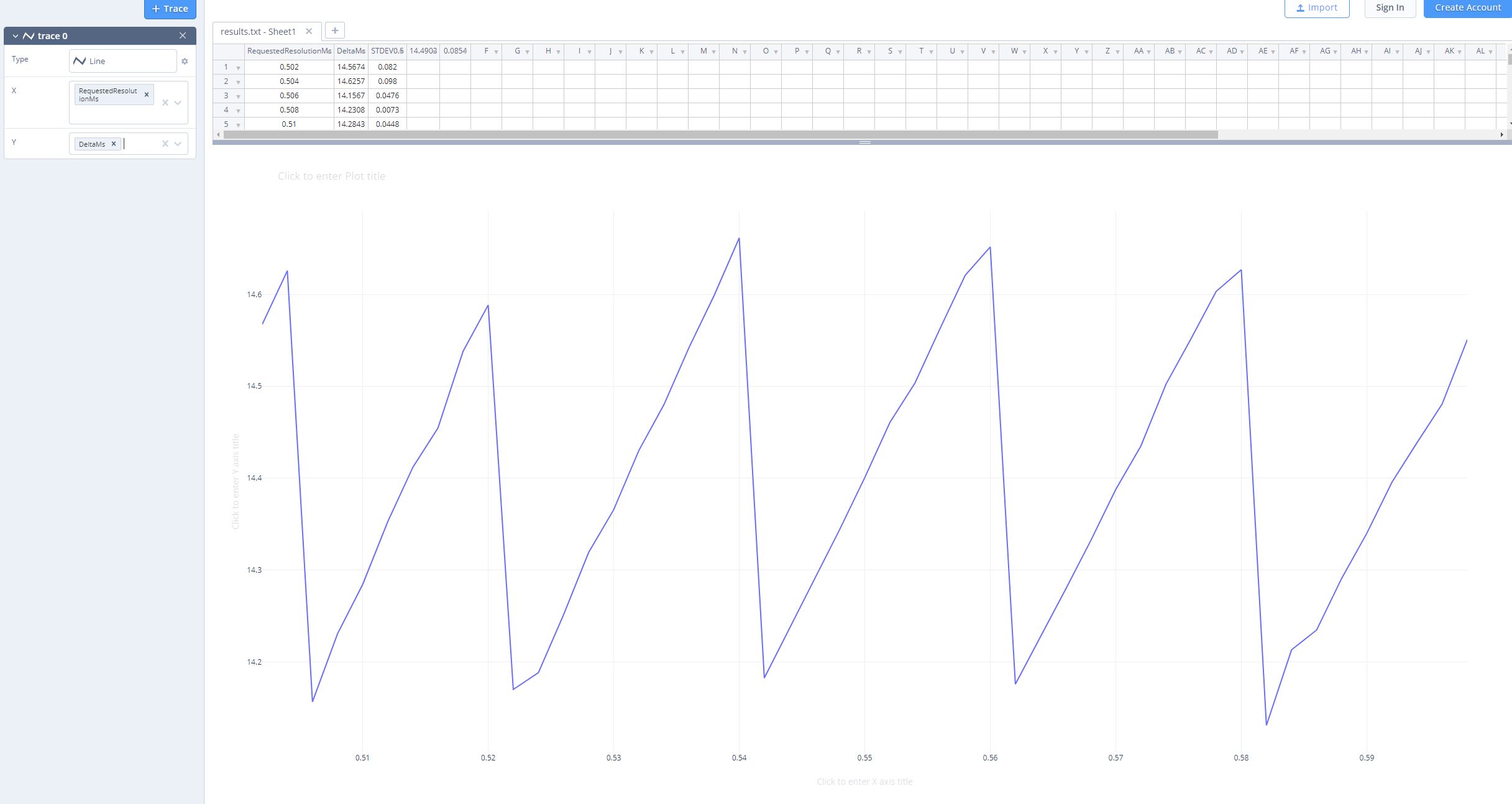Click the Import upload button

[1317, 7]
